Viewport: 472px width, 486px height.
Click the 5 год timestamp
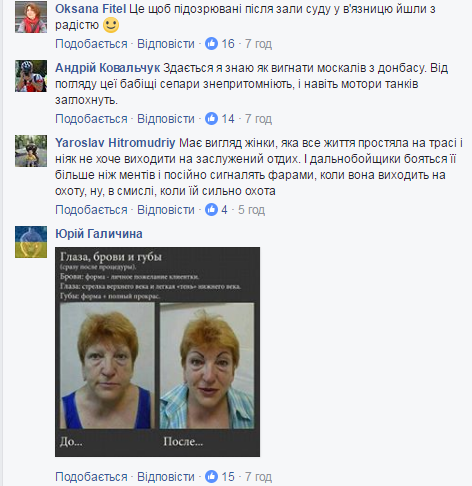coord(251,210)
